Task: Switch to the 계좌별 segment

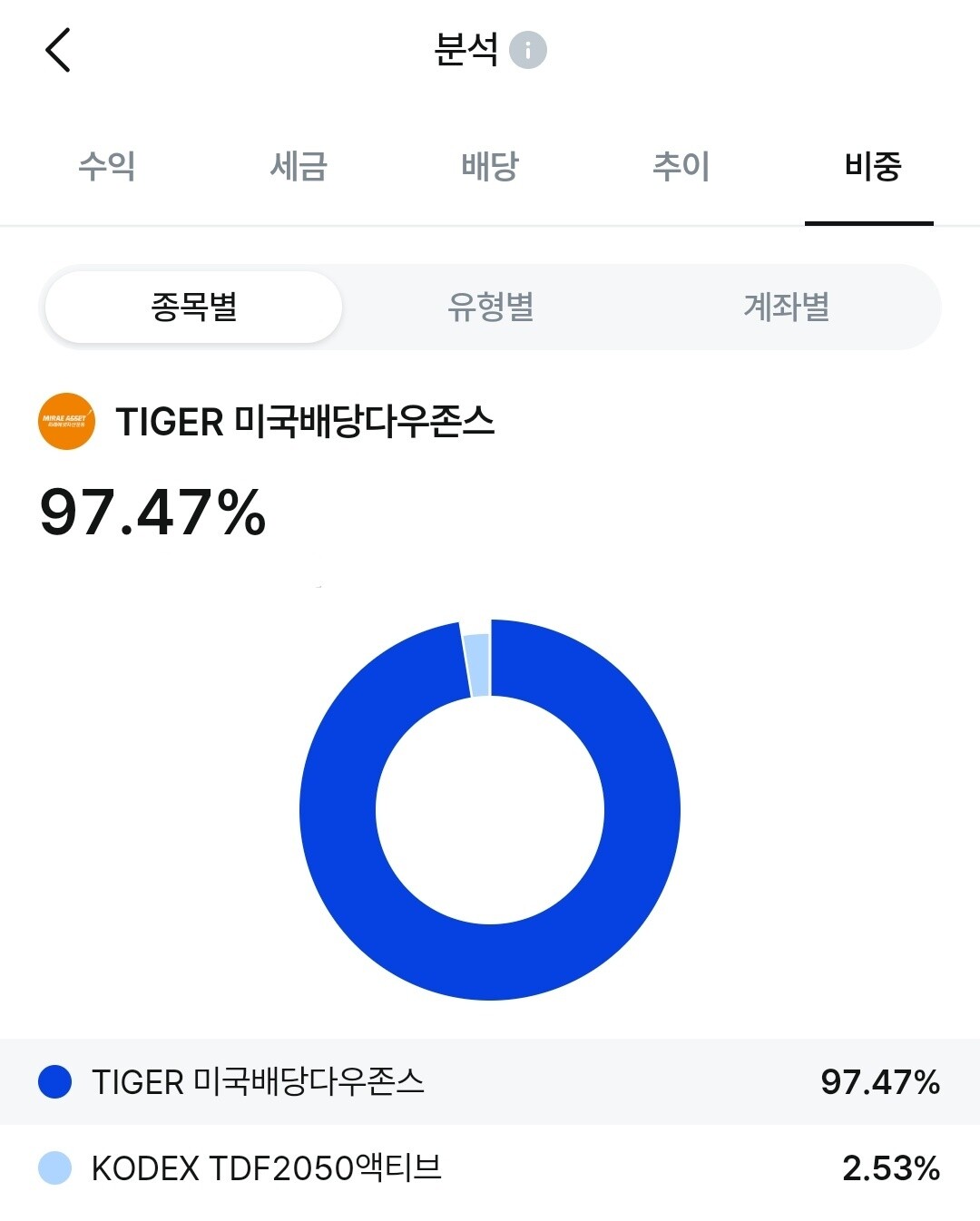Action: [786, 307]
